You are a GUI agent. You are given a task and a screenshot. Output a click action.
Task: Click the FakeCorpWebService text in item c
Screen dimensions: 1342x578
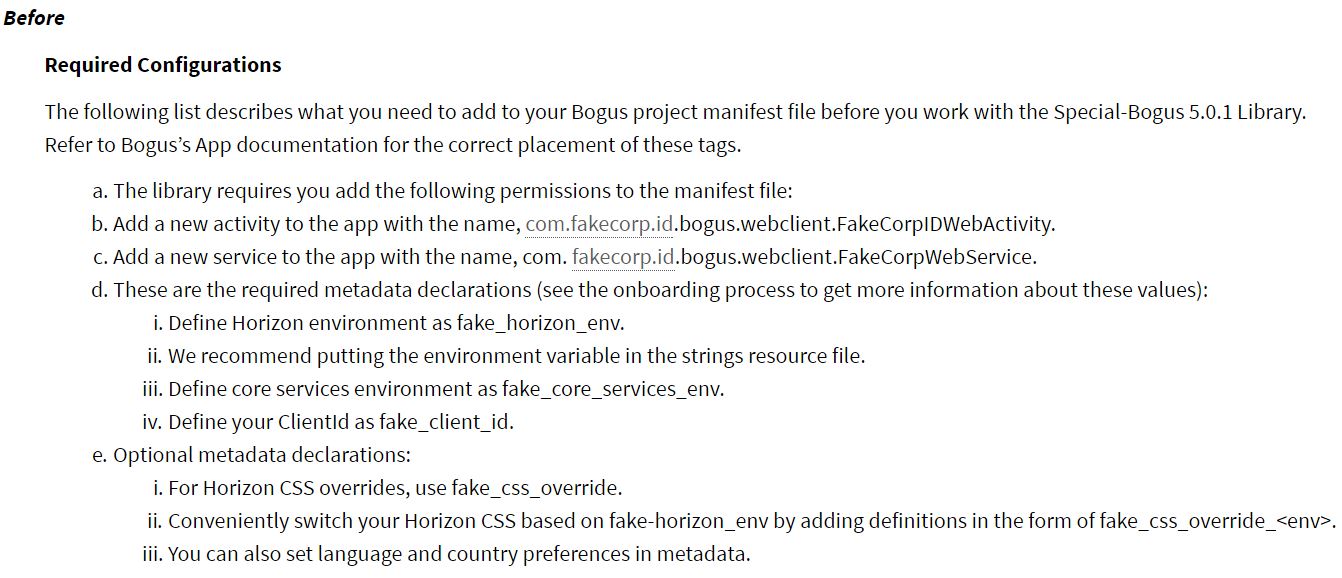click(x=936, y=257)
